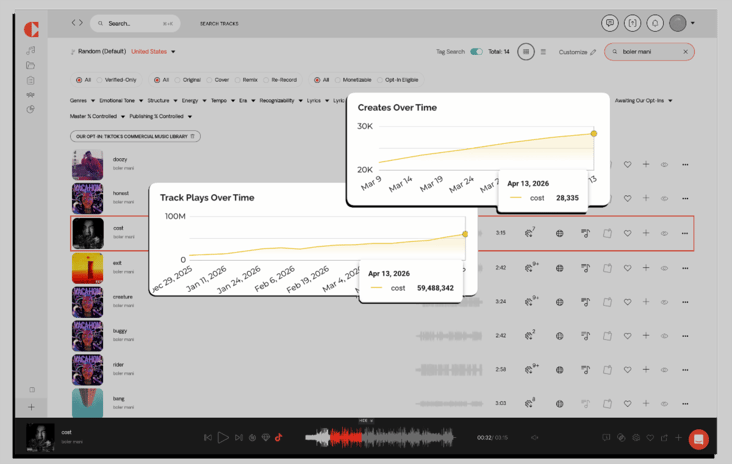
Task: Toggle the Tag Search switch
Action: pos(476,51)
